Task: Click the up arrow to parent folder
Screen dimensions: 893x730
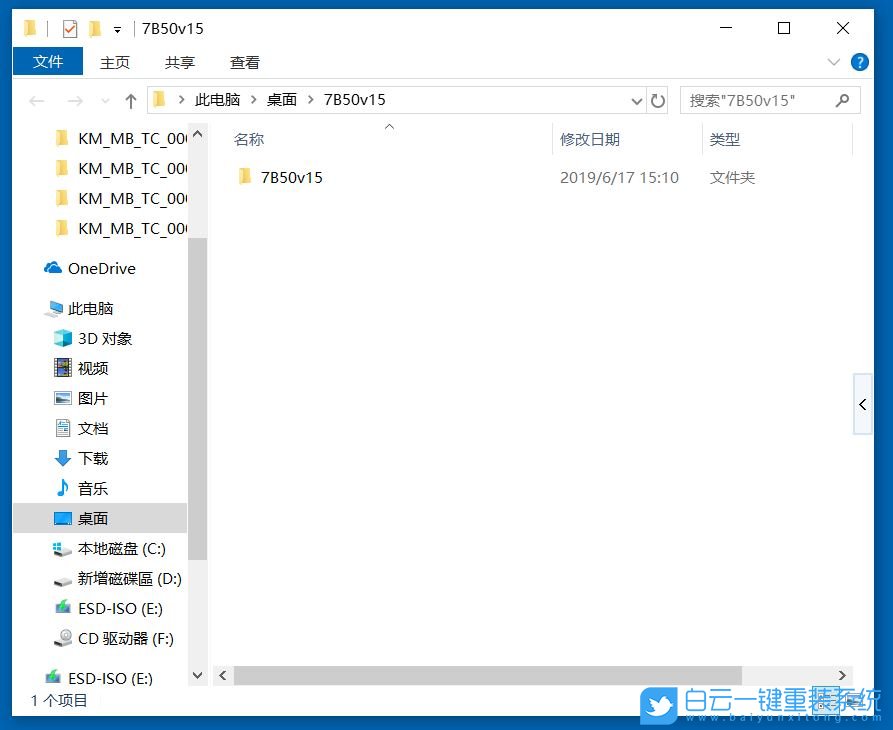Action: tap(131, 100)
